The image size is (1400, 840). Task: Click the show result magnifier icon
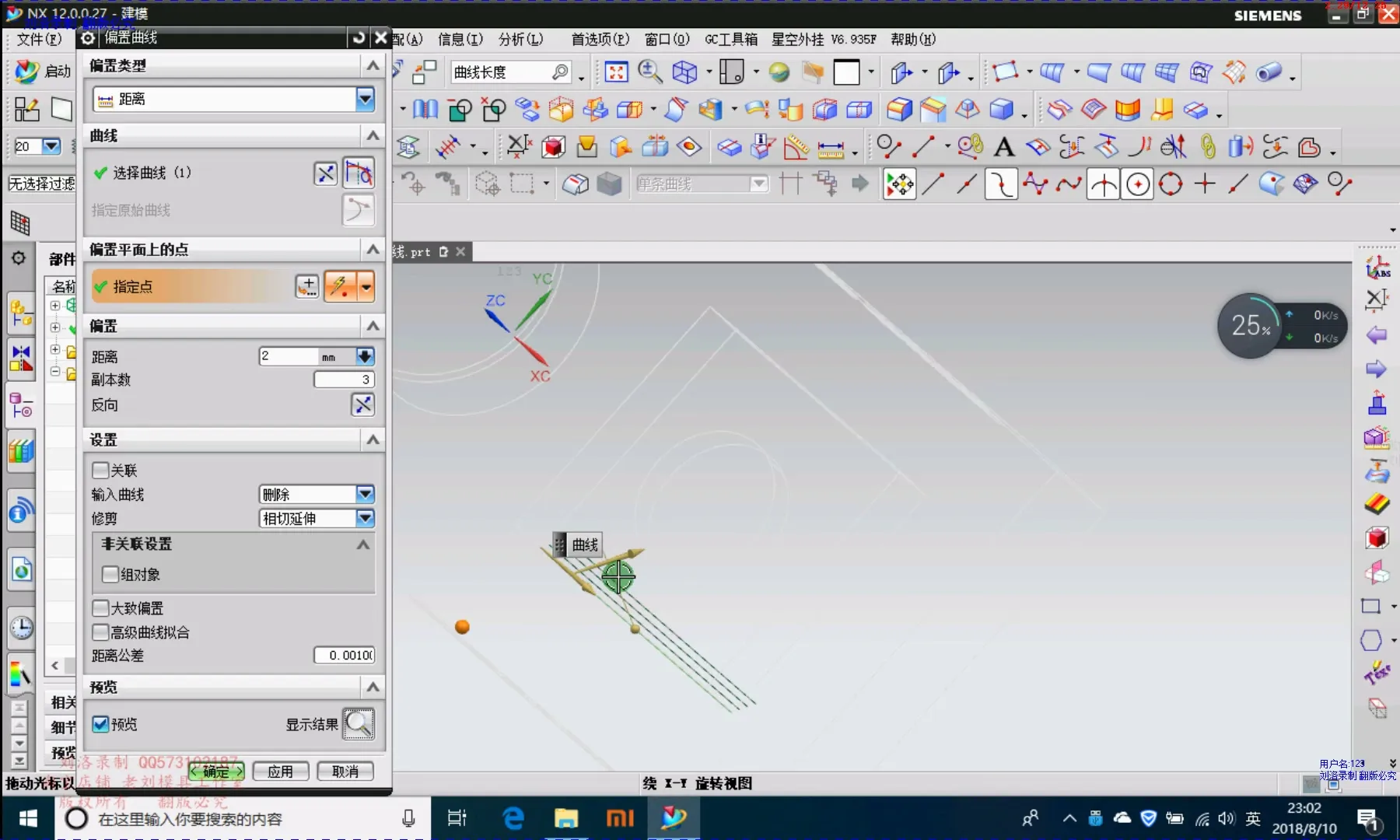pyautogui.click(x=359, y=724)
